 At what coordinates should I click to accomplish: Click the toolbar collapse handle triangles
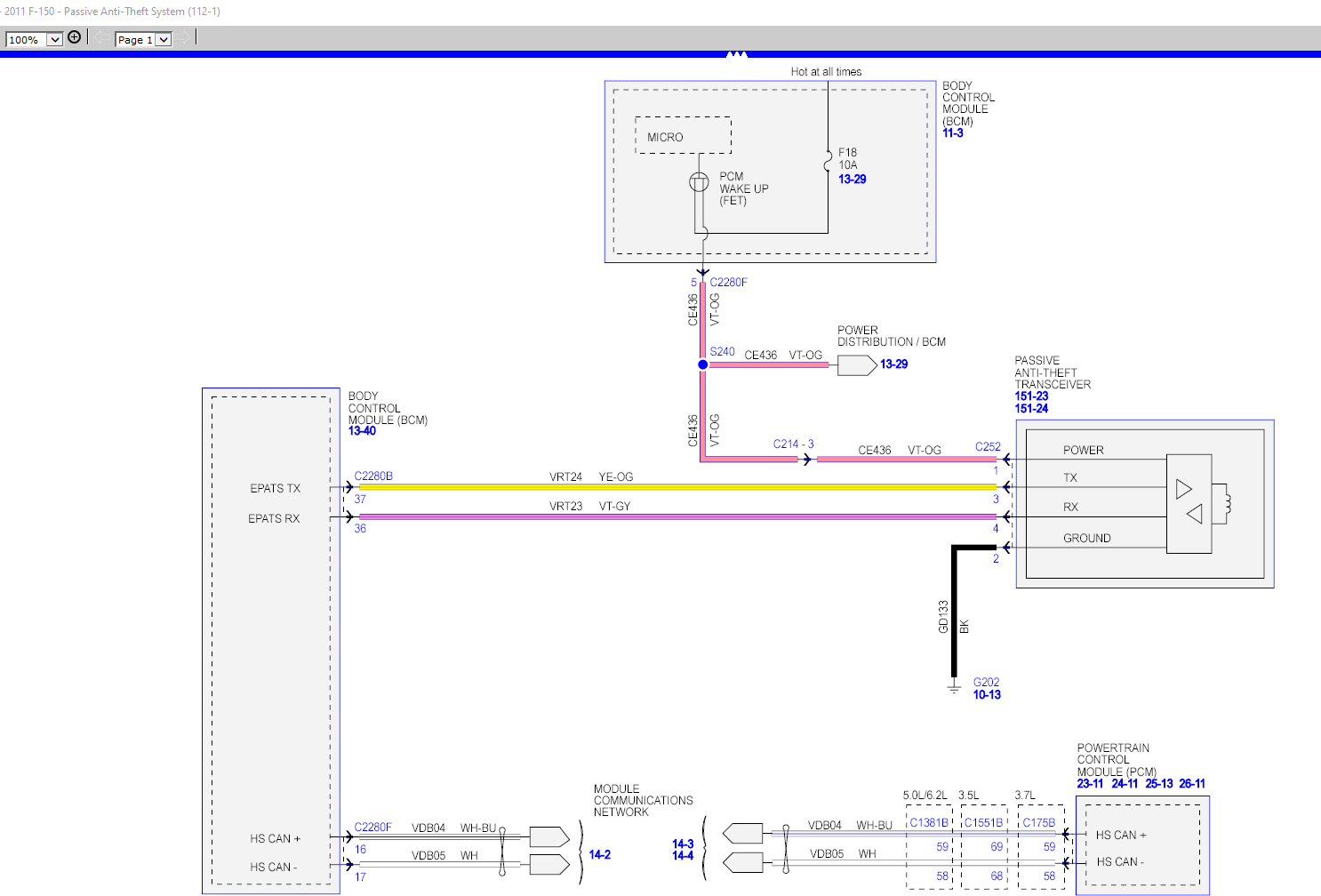(736, 54)
